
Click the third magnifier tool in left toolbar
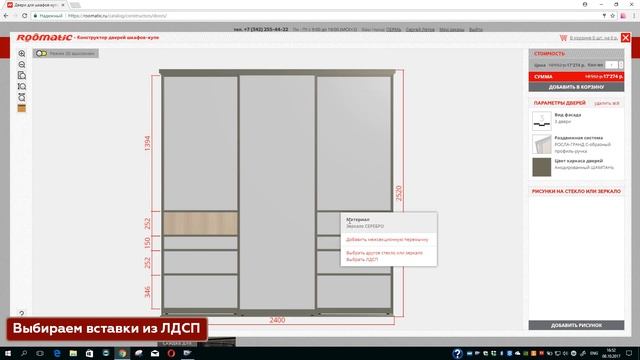pos(22,76)
